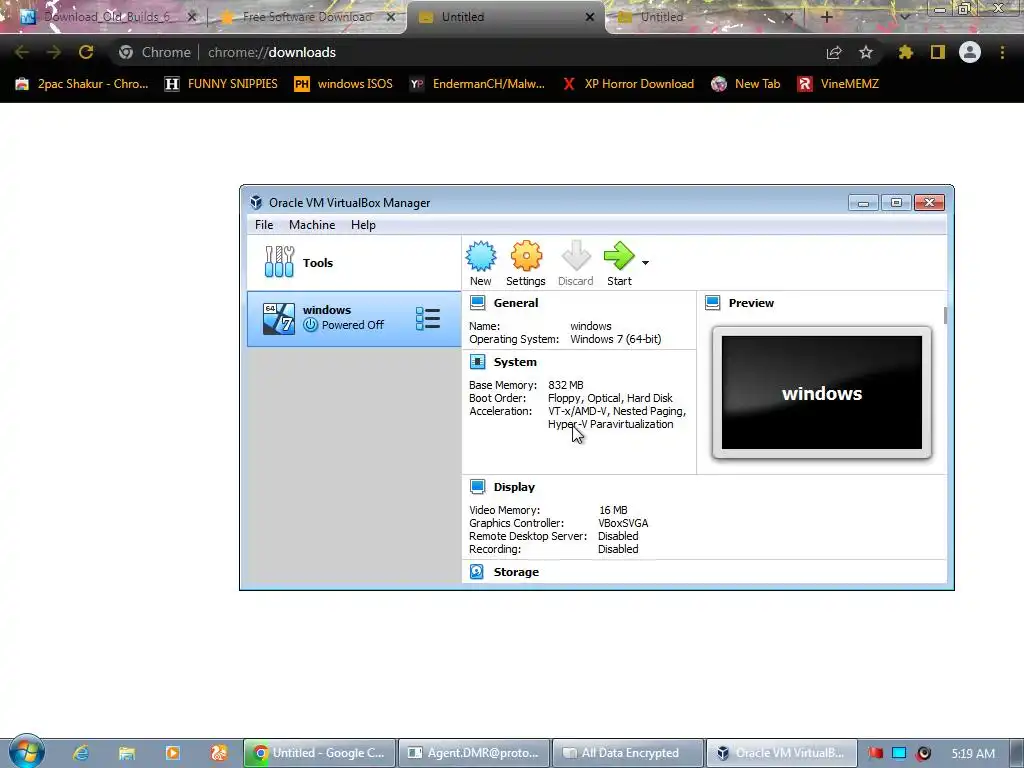This screenshot has width=1024, height=768.
Task: Open the FUNNY SNIPPIES bookmark
Action: coord(221,84)
